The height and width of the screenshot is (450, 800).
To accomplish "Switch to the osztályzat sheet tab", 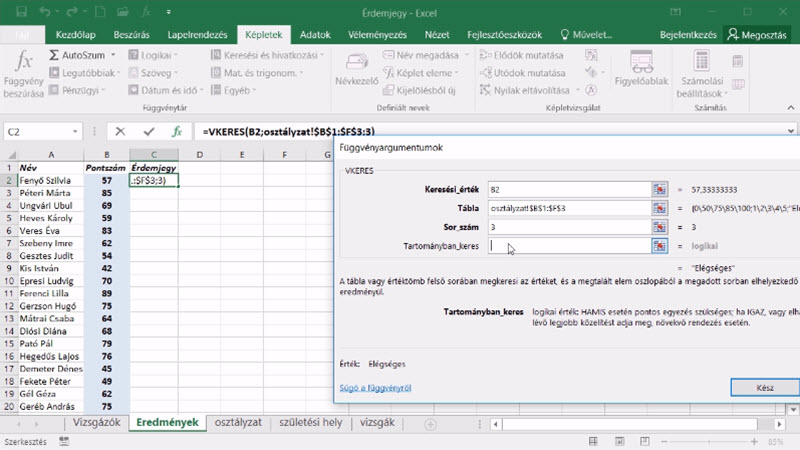I will tap(238, 422).
